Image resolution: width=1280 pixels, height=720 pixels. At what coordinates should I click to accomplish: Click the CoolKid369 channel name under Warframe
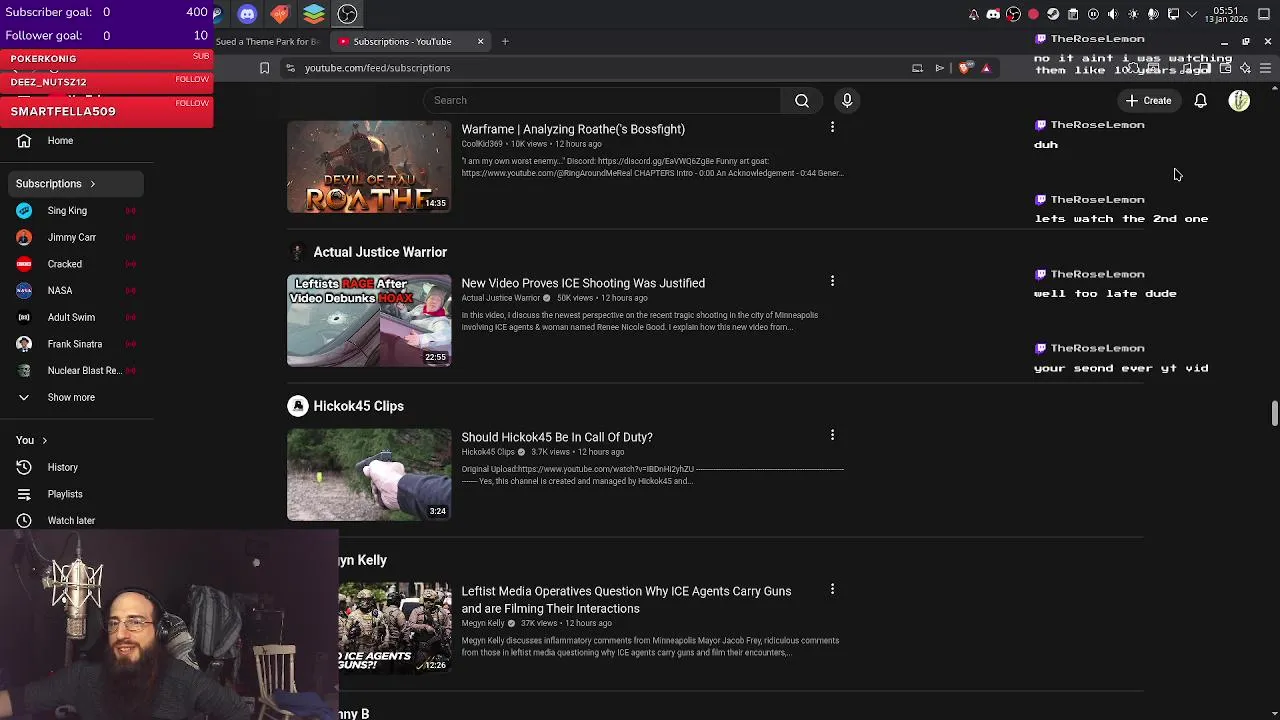point(482,144)
